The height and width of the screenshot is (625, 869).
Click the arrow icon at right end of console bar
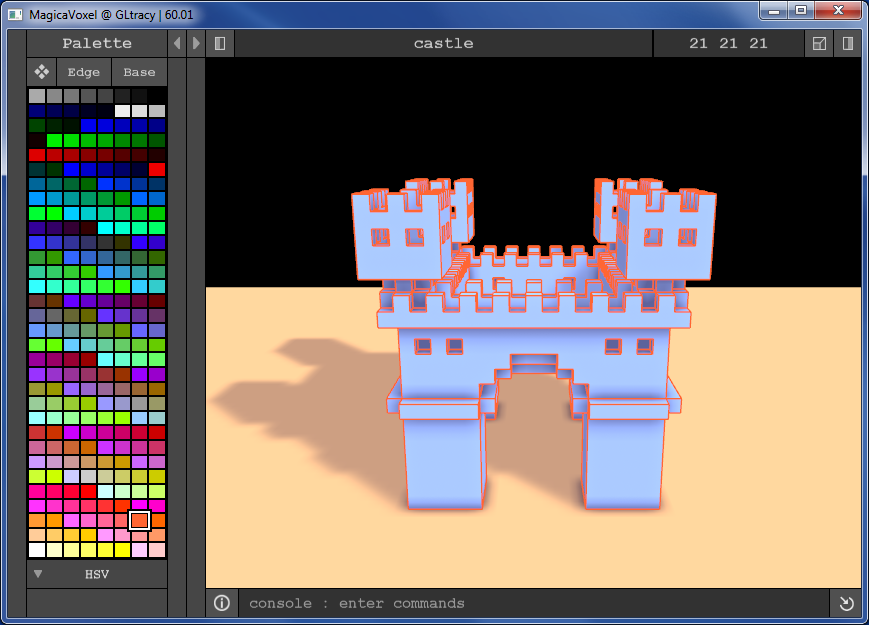coord(846,603)
